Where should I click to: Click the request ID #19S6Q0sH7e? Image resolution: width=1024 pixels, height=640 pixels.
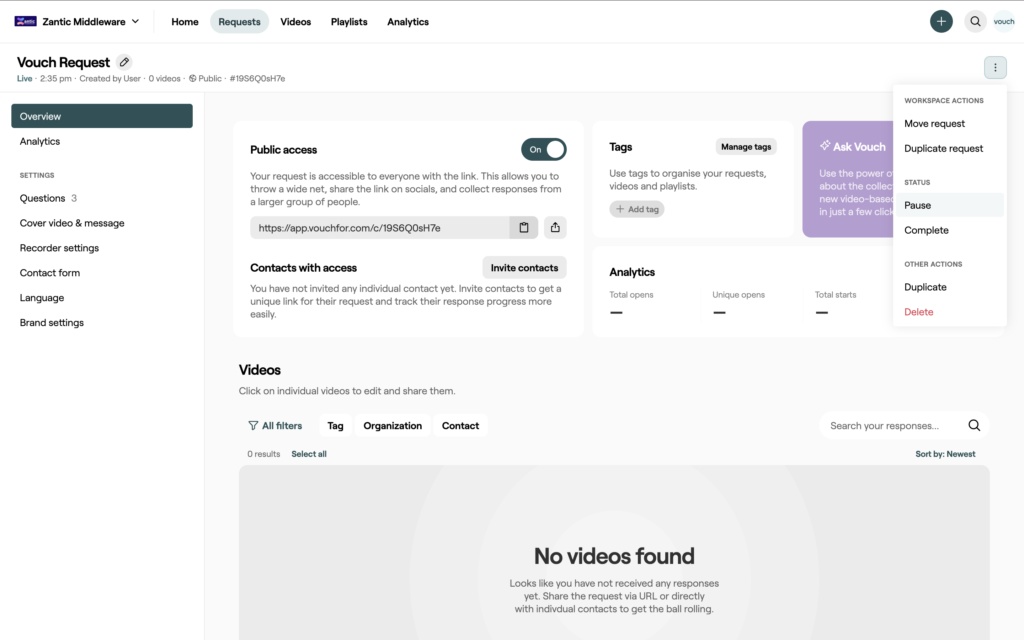257,78
